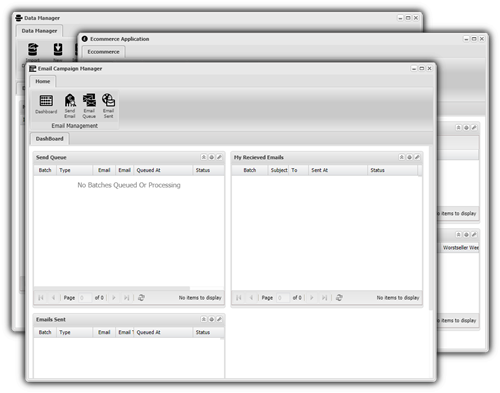Viewport: 500px width, 393px height.
Task: Open the Email Sent ribbon icon
Action: (108, 106)
